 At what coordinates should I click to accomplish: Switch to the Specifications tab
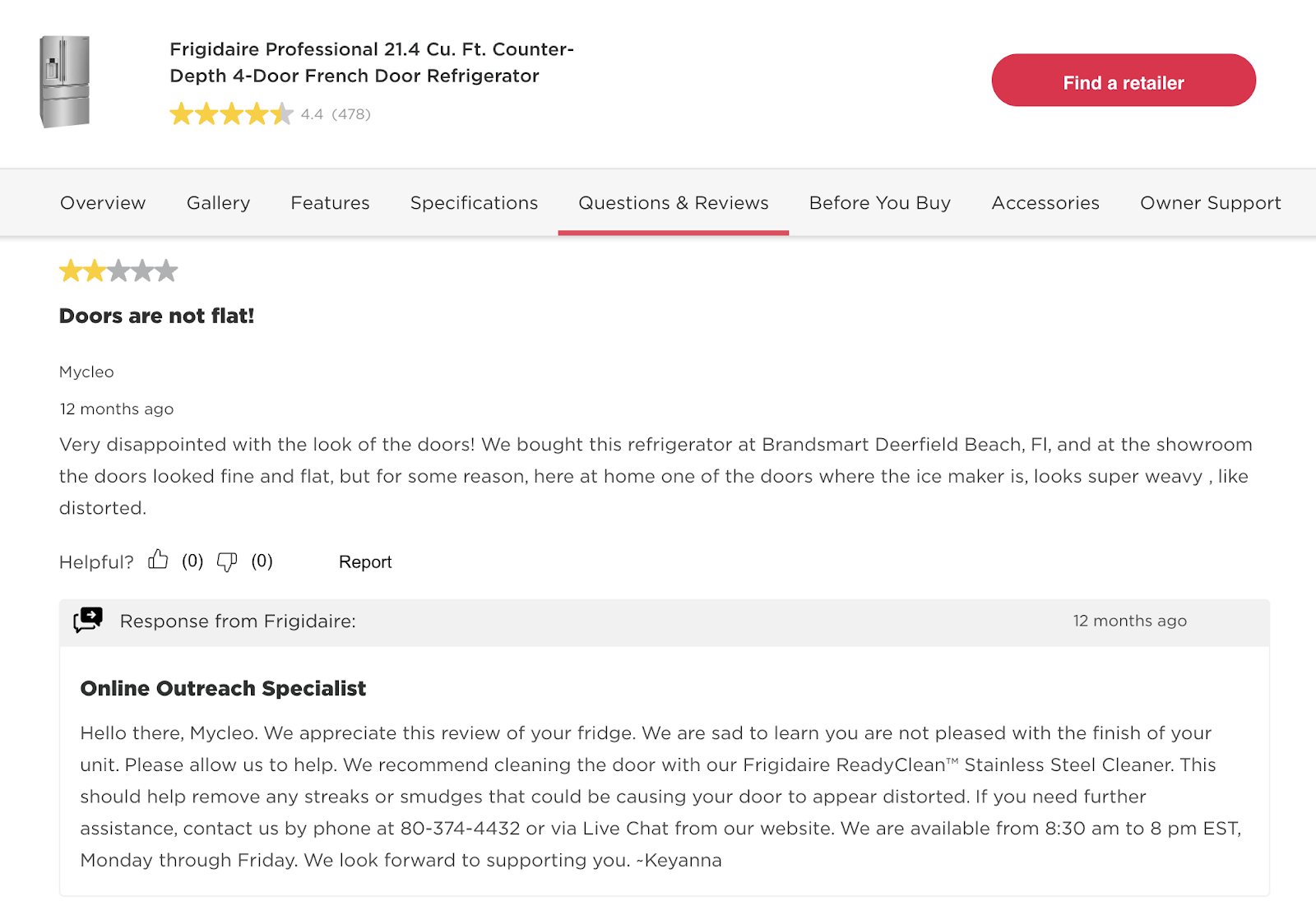coord(474,203)
